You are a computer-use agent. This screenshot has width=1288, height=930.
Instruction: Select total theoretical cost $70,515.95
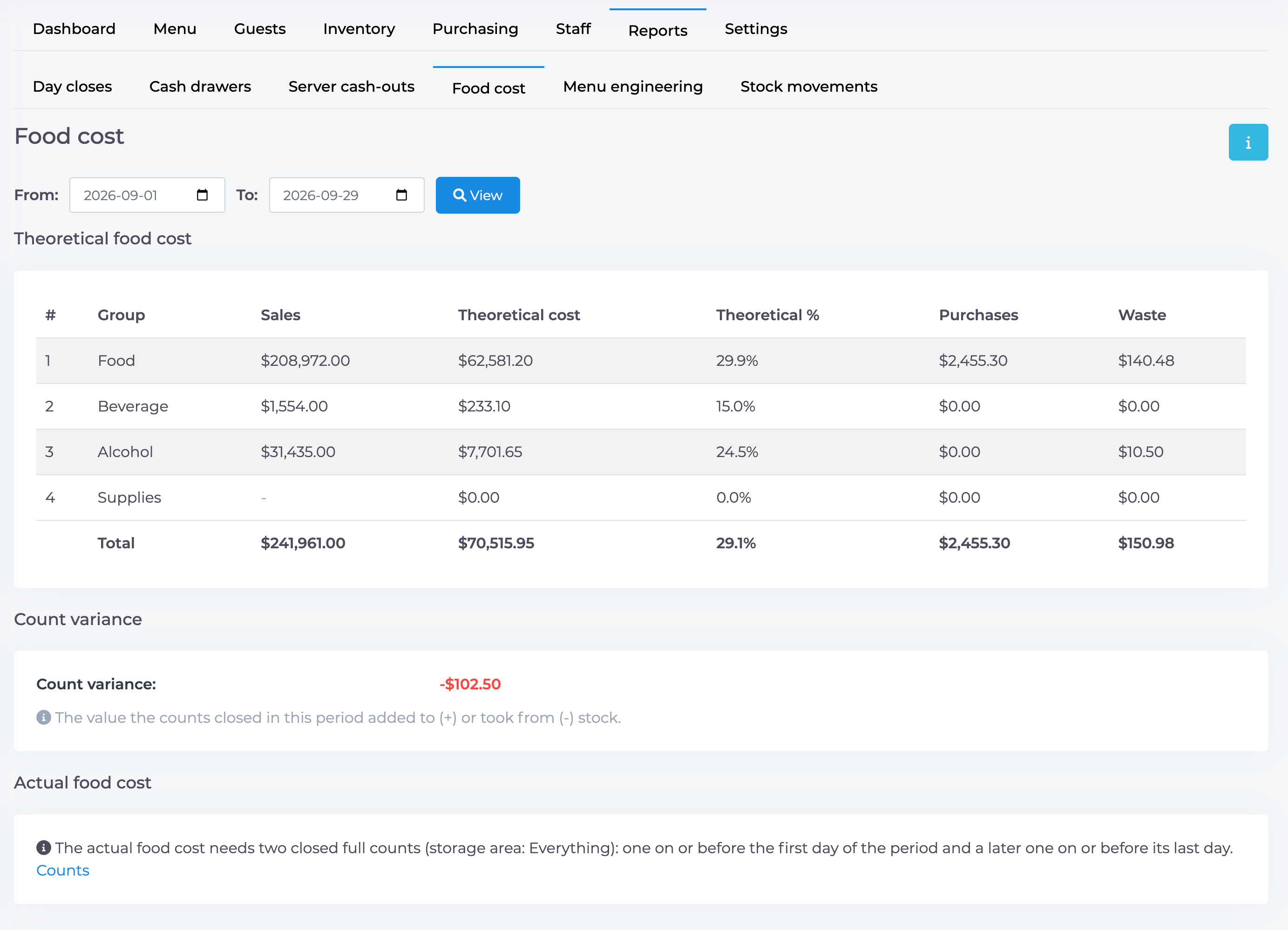[x=496, y=543]
